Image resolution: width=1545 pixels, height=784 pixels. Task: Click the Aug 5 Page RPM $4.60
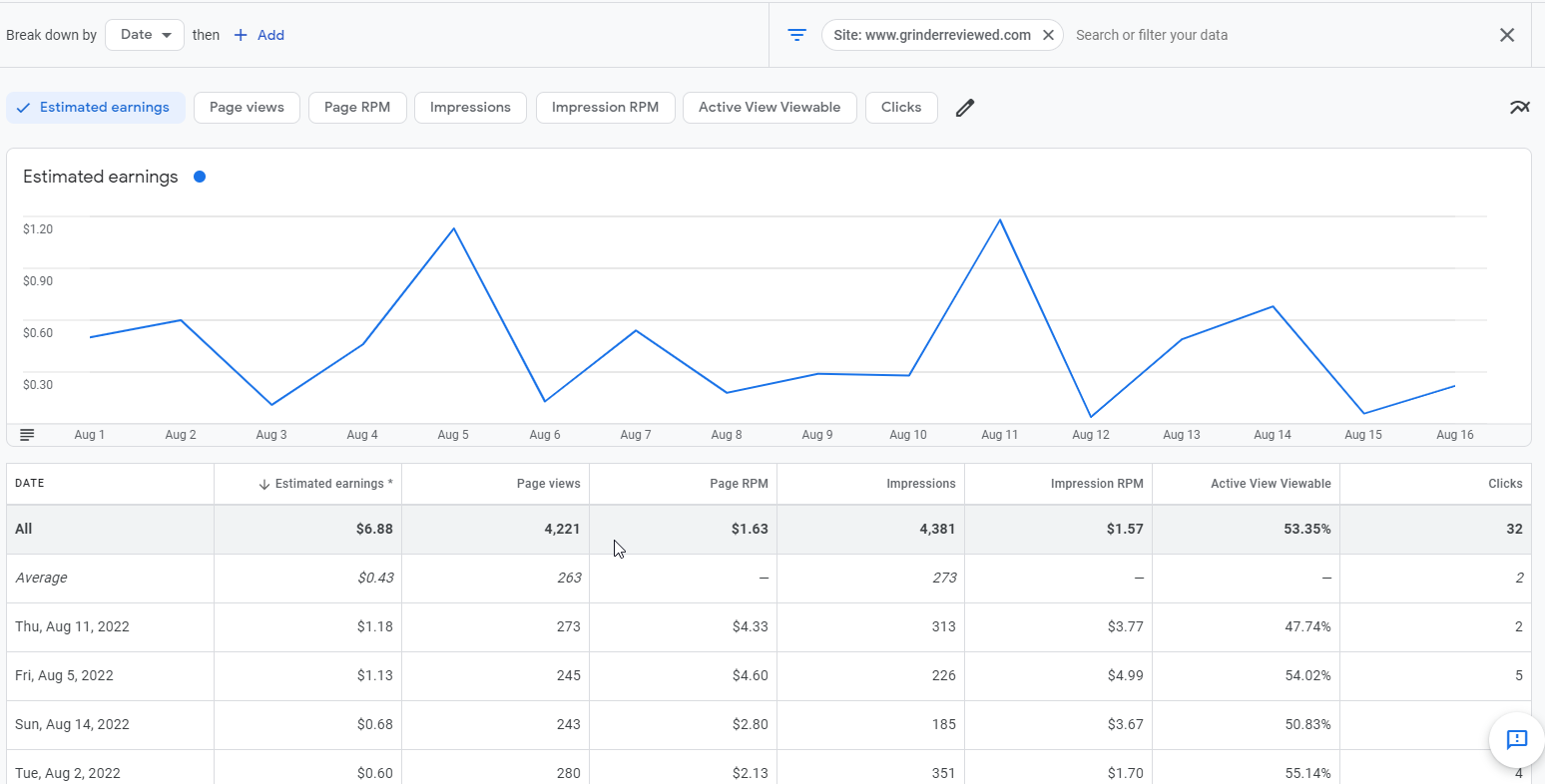(750, 676)
